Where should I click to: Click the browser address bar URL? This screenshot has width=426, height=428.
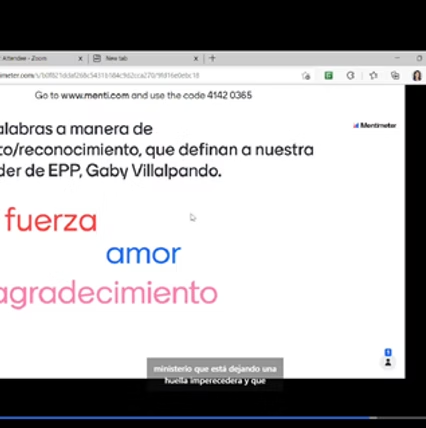(x=100, y=75)
